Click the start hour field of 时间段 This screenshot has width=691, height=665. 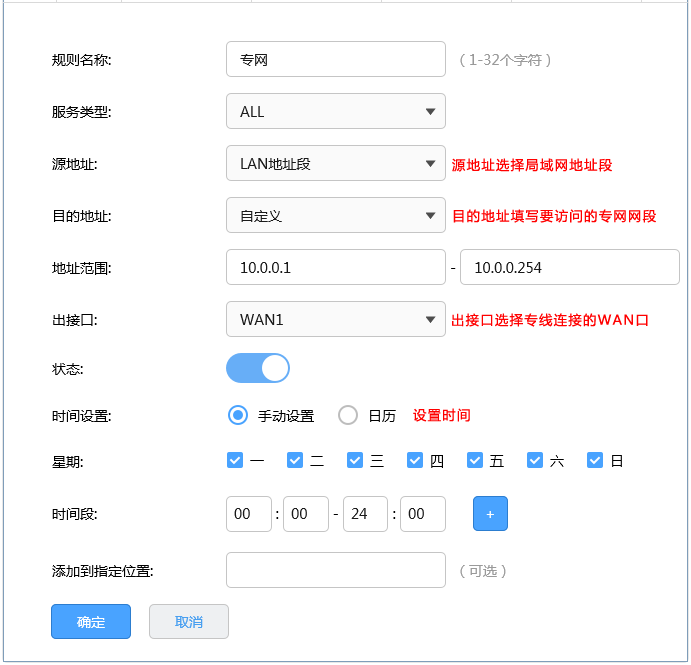click(x=249, y=514)
